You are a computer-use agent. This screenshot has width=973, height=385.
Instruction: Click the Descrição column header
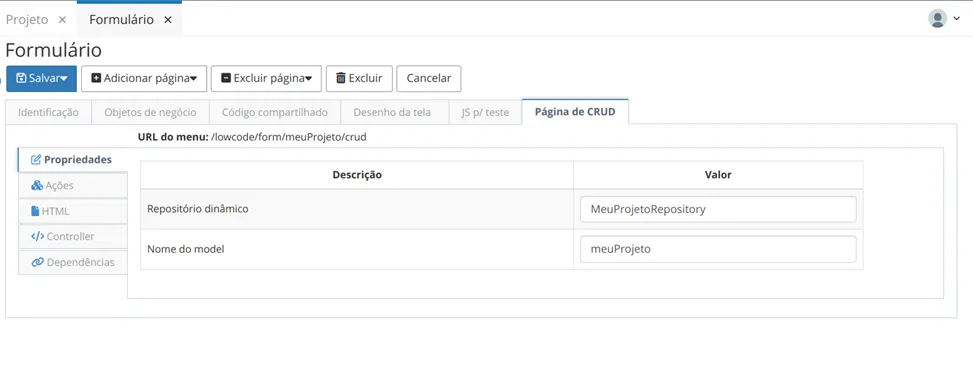pyautogui.click(x=357, y=175)
